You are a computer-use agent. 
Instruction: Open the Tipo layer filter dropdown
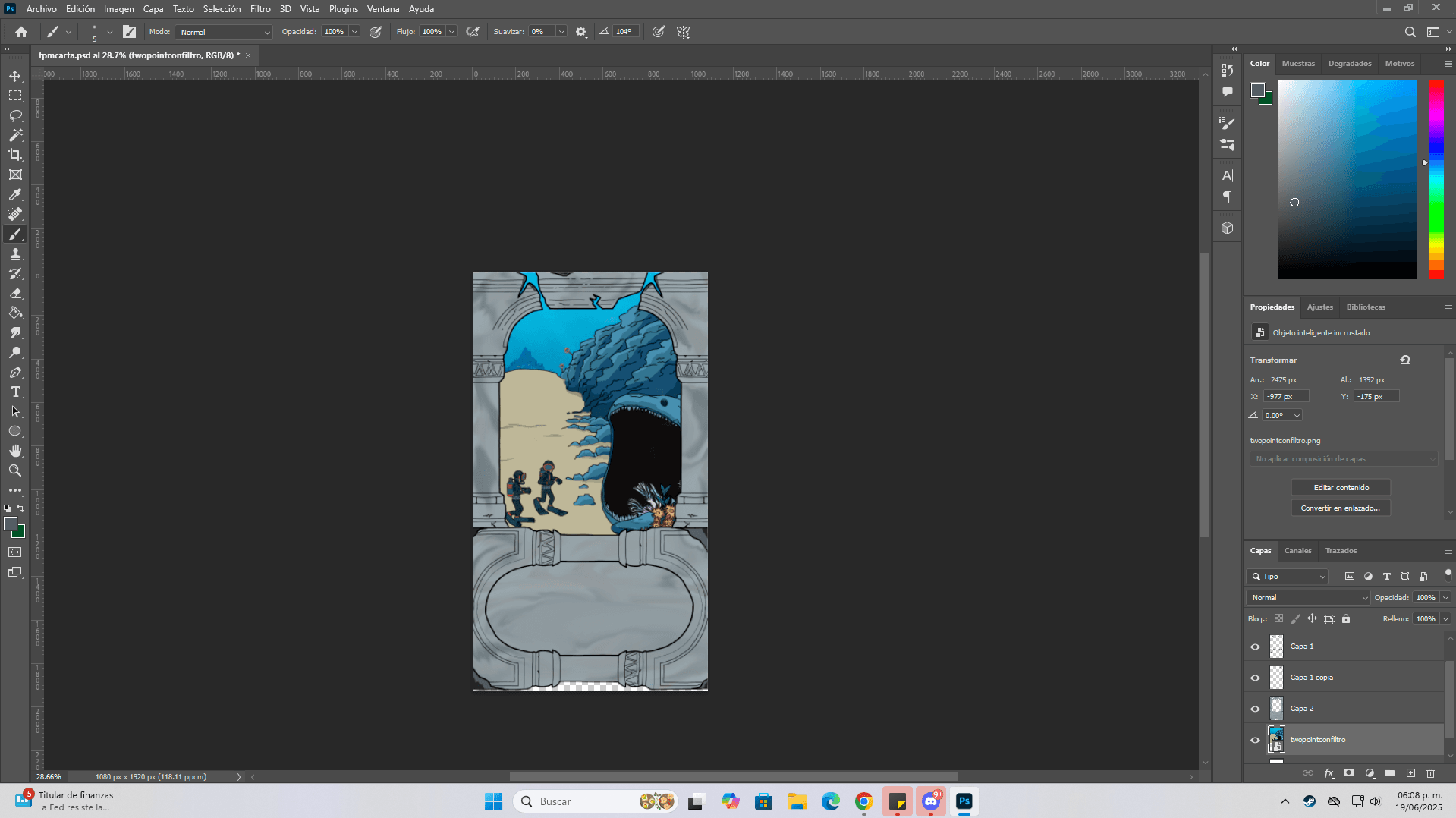coord(1288,577)
